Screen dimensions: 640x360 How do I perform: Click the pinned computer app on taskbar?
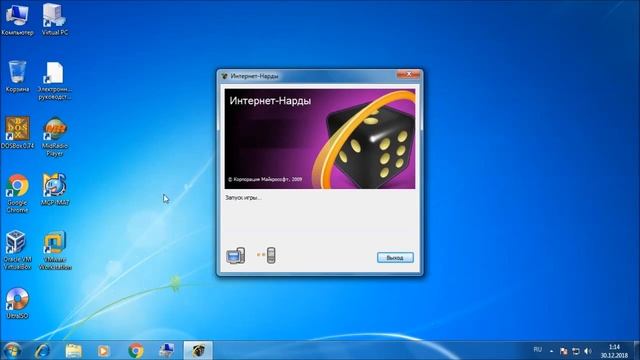[166, 351]
